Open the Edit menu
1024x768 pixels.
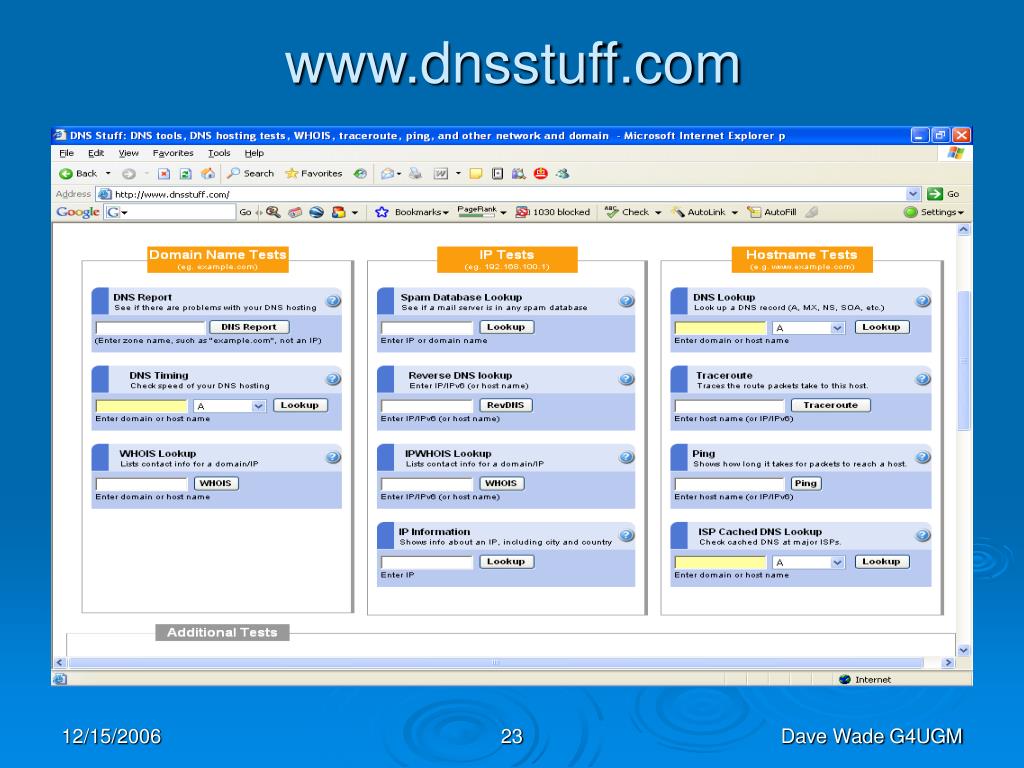(x=96, y=153)
